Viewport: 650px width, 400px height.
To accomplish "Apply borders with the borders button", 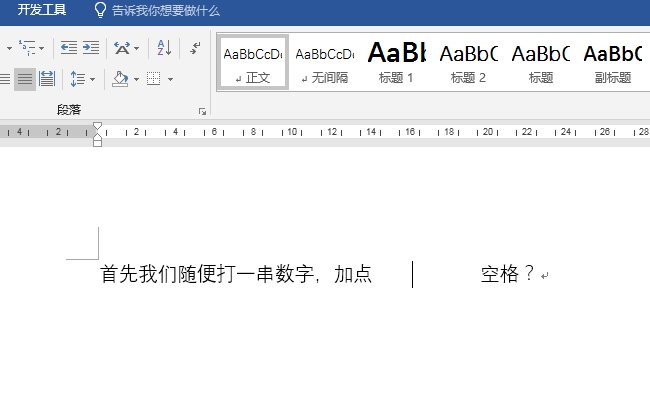I will coord(154,79).
